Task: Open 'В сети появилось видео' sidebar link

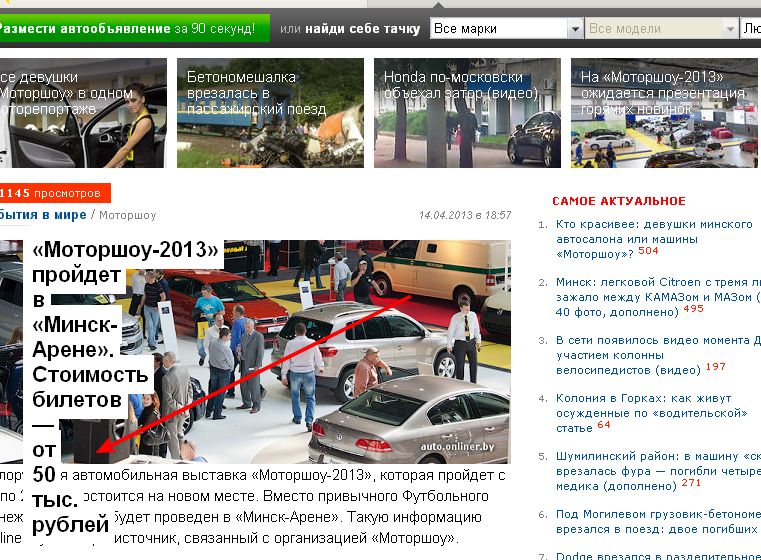Action: tap(658, 355)
